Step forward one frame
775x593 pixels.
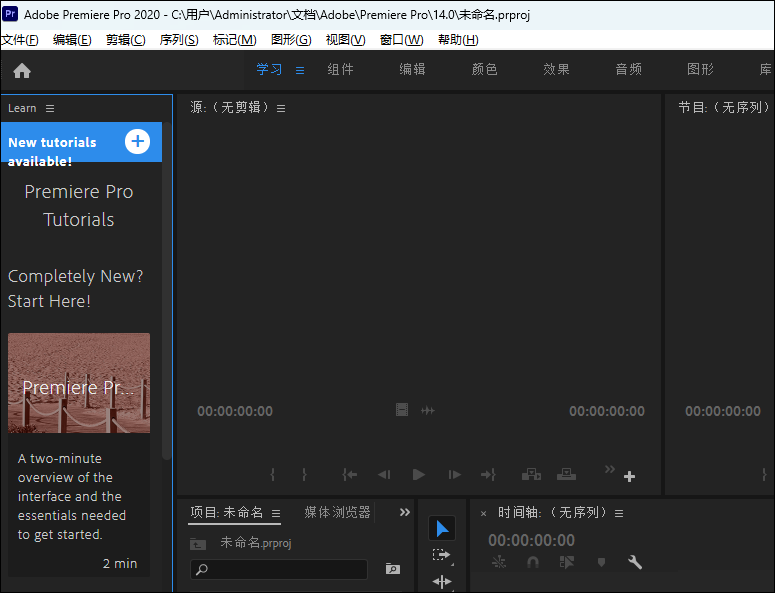(454, 474)
